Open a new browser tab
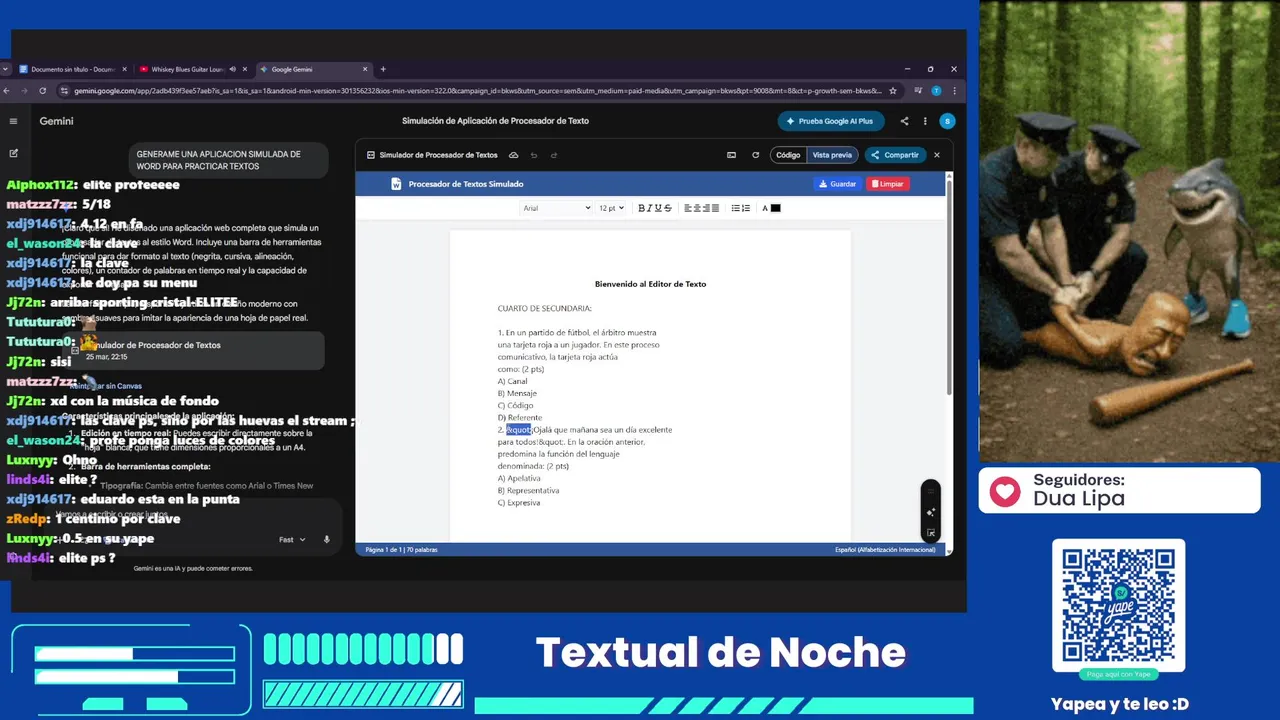Image resolution: width=1280 pixels, height=720 pixels. (383, 69)
